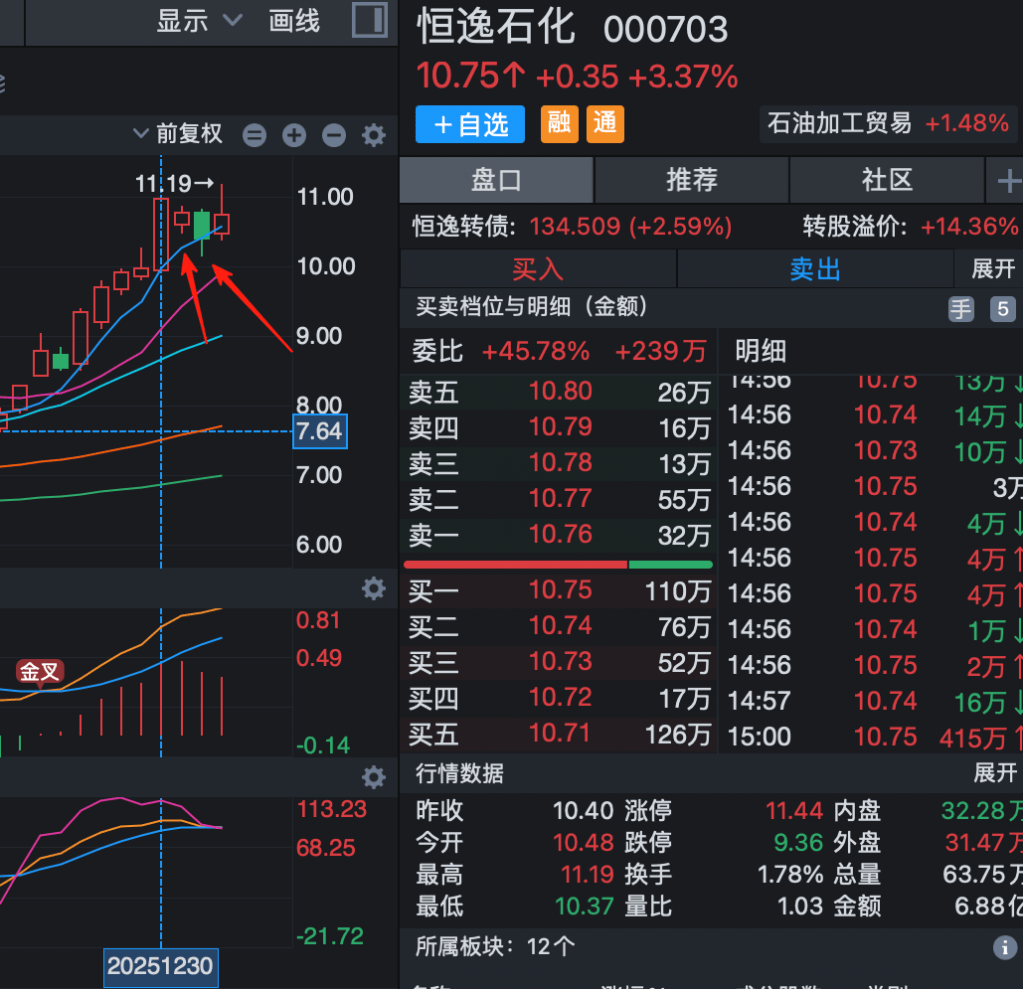The width and height of the screenshot is (1024, 990).
Task: Click the orange 融 margin badge
Action: (559, 123)
